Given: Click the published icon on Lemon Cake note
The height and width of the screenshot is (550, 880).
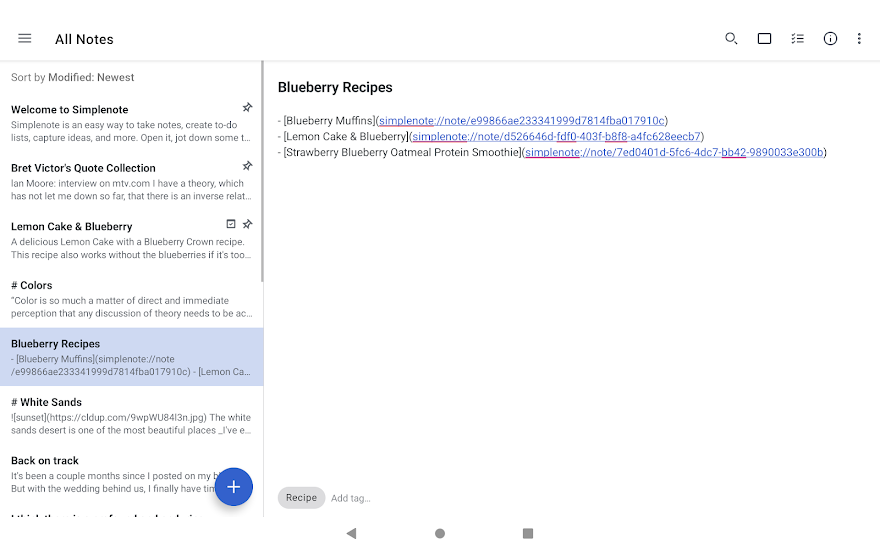Looking at the screenshot, I should pyautogui.click(x=231, y=224).
